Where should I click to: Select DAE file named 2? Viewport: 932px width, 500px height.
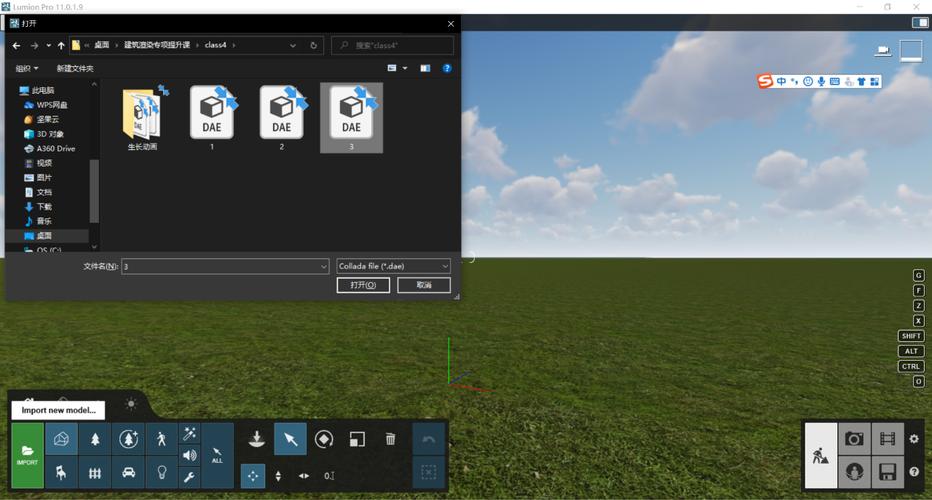[281, 118]
